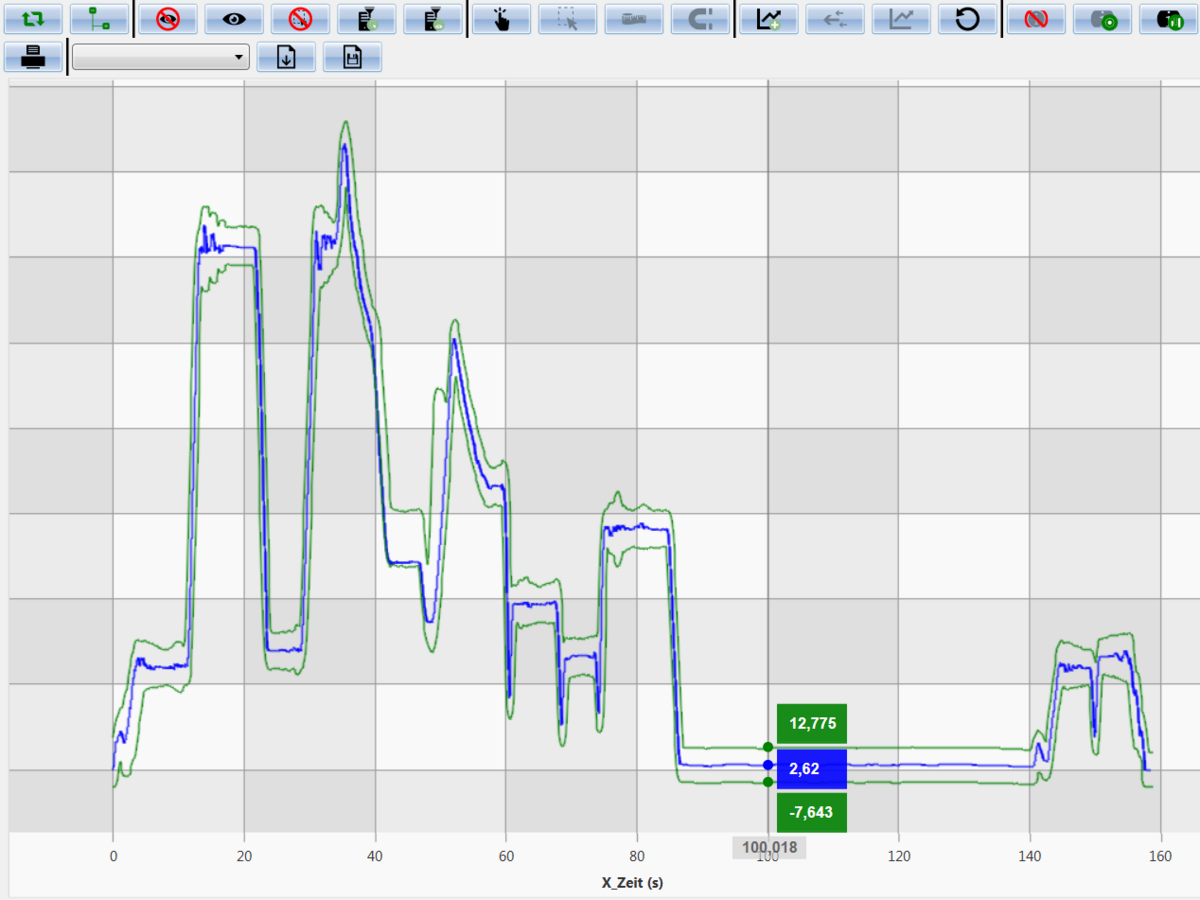Open the empty dropdown in the toolbar
The image size is (1200, 900).
coord(161,57)
